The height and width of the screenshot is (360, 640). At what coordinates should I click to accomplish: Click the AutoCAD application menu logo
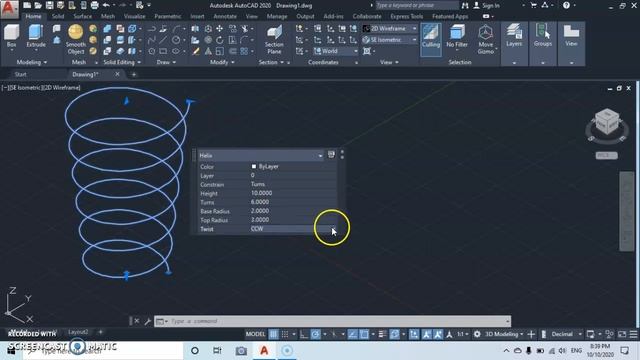point(9,9)
